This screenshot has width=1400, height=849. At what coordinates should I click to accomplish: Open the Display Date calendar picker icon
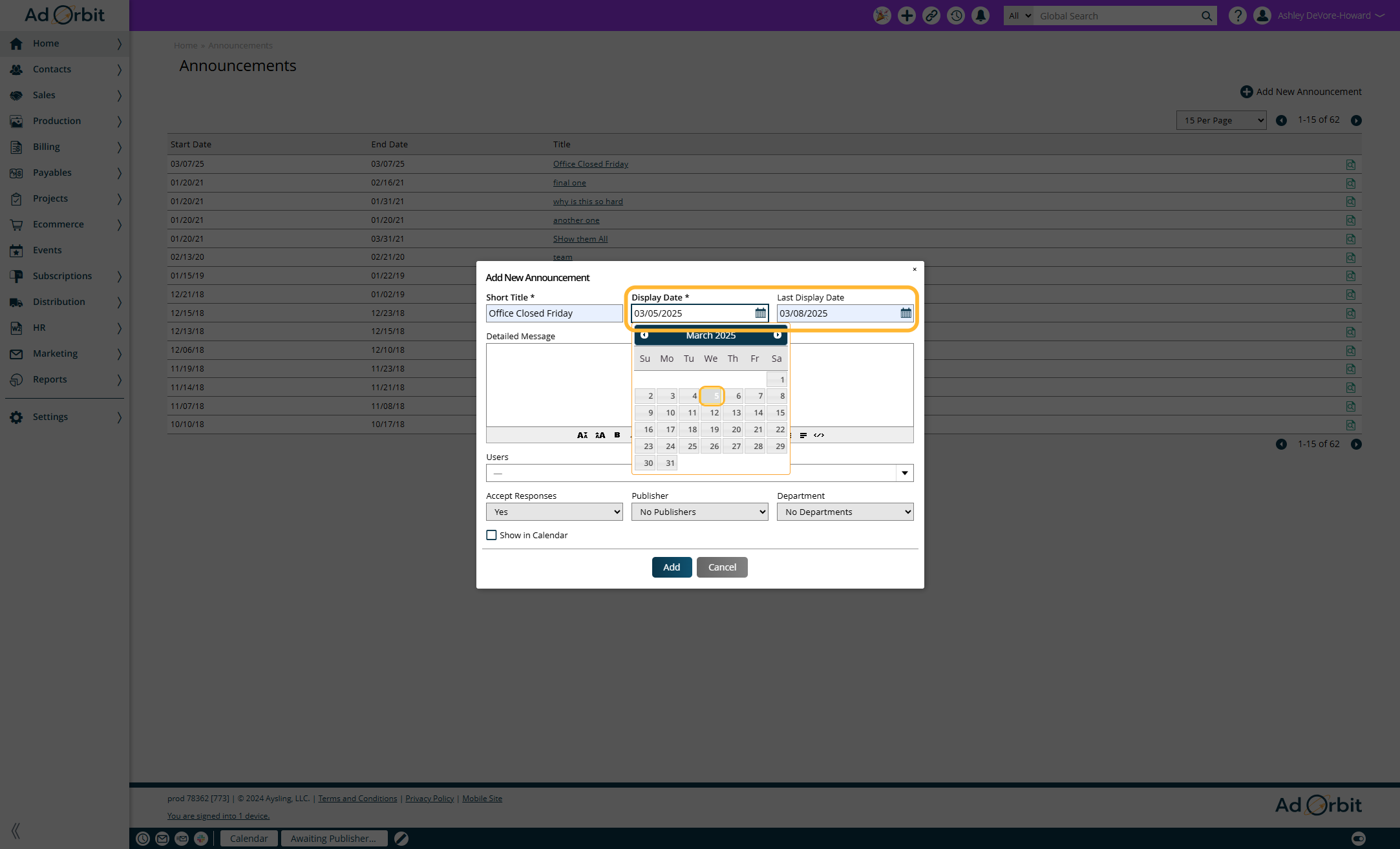coord(760,313)
